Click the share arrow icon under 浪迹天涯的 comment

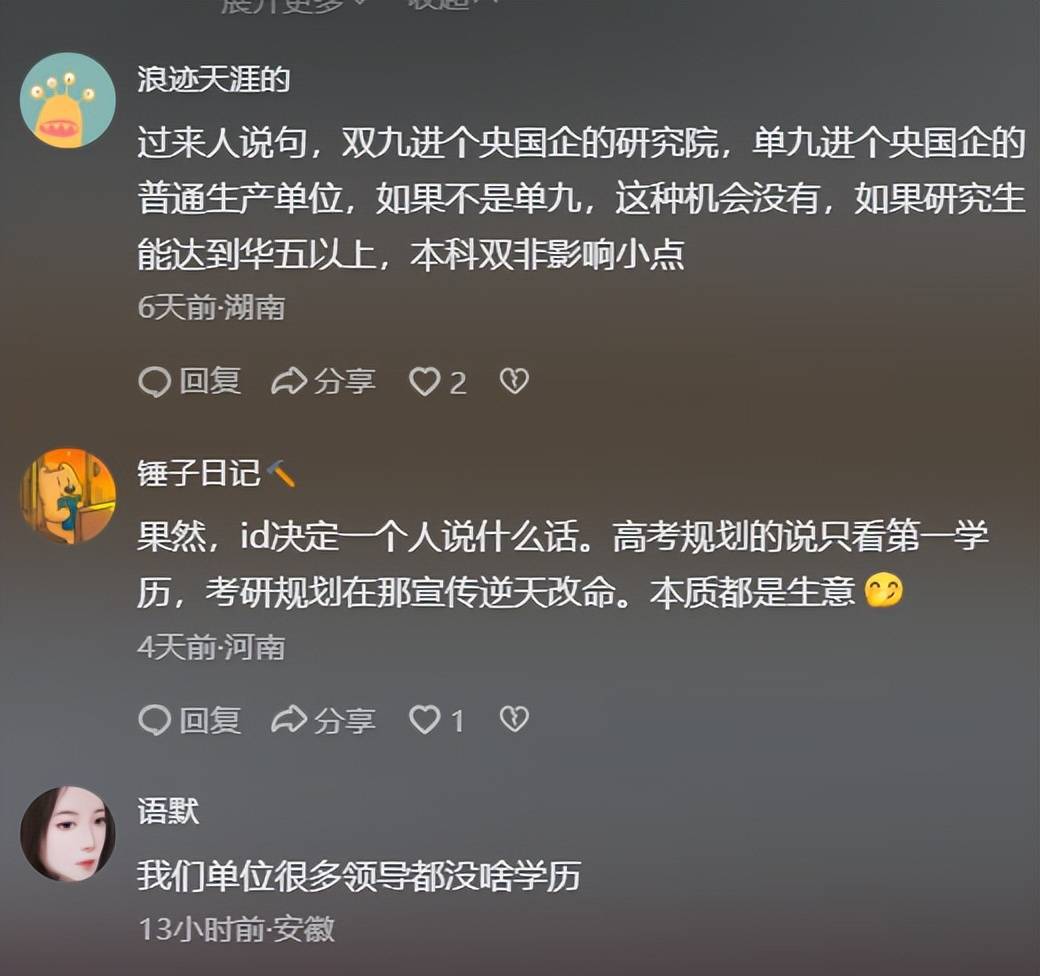tap(289, 382)
